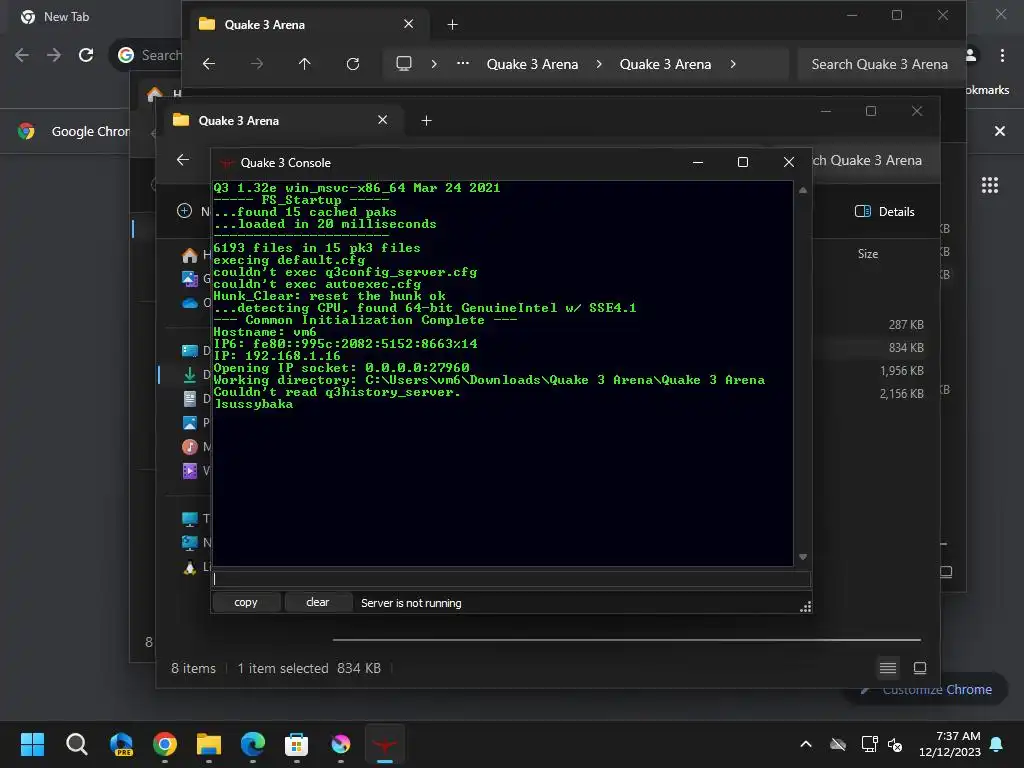Screen dimensions: 1024x768
Task: Toggle the Details pane button
Action: [x=885, y=211]
